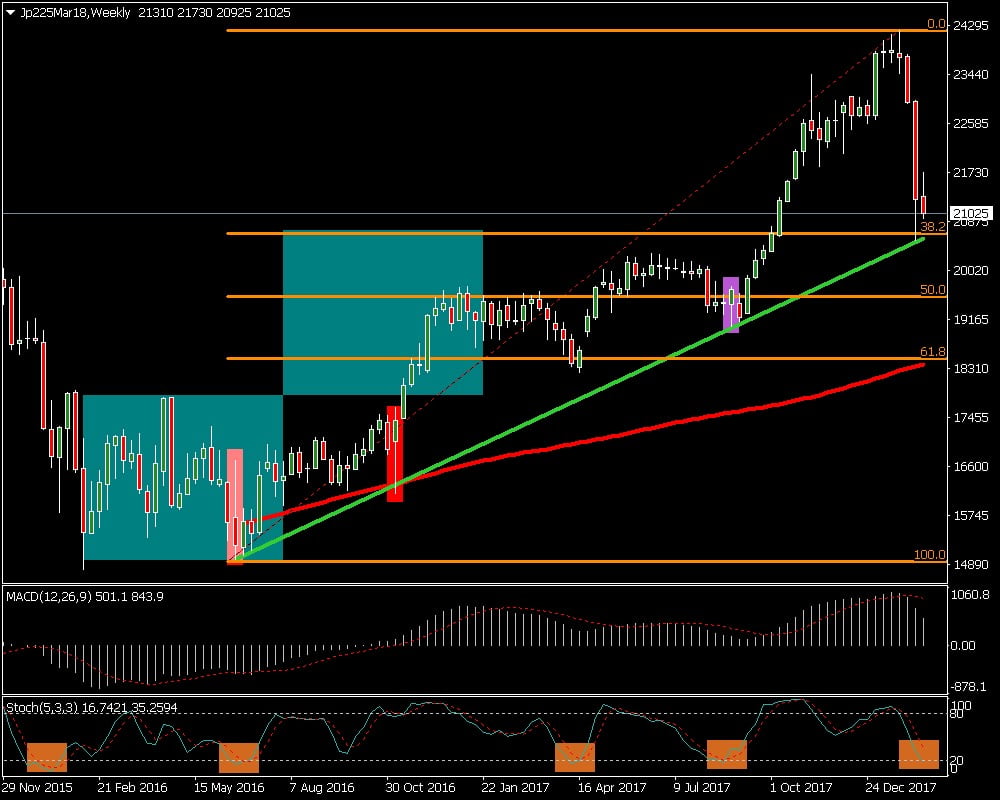Click the current price tag 21025
This screenshot has width=1000, height=800.
[x=972, y=214]
